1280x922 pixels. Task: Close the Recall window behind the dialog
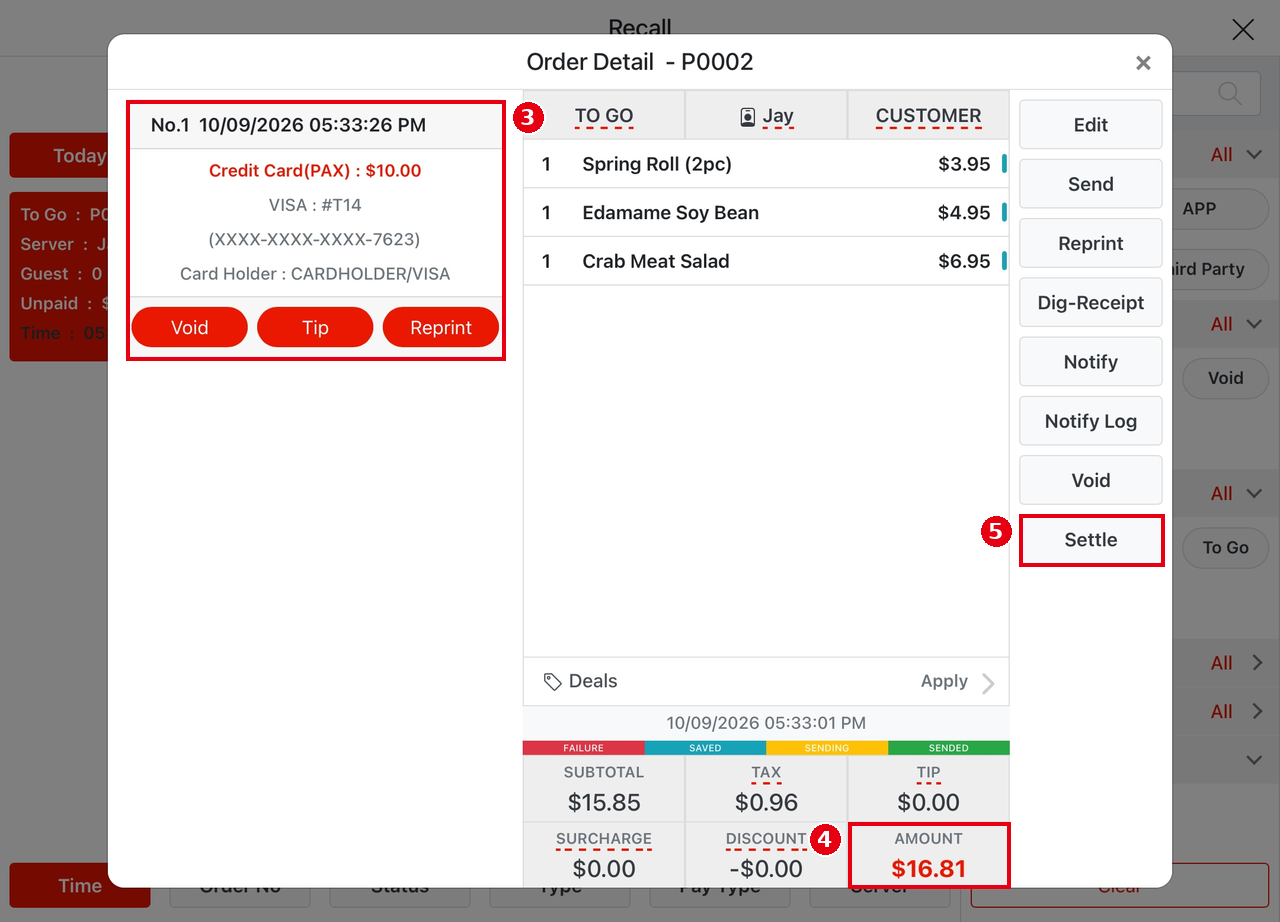click(1243, 29)
